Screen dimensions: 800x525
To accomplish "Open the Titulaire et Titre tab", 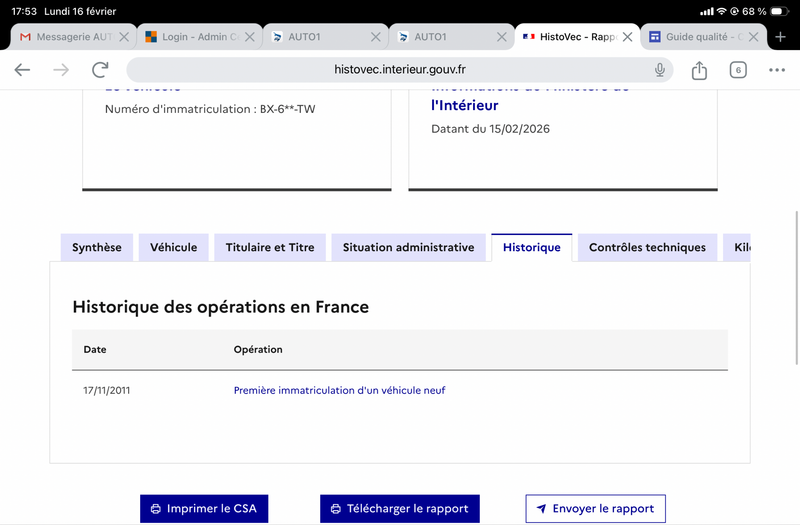I will pos(270,247).
